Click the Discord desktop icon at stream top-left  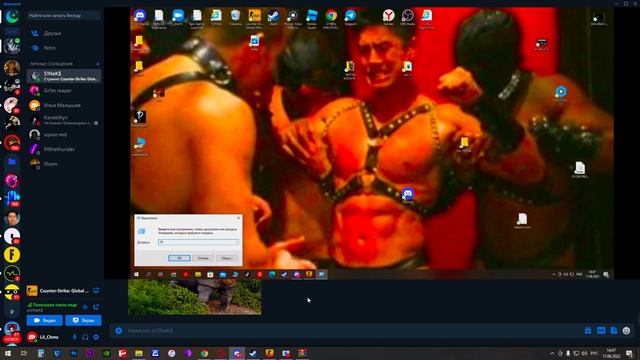140,17
